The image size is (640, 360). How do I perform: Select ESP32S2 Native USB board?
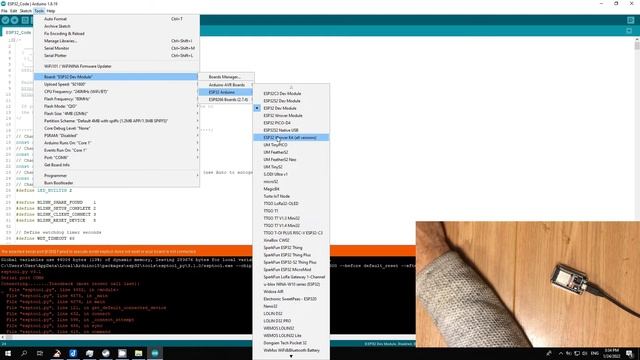click(291, 130)
